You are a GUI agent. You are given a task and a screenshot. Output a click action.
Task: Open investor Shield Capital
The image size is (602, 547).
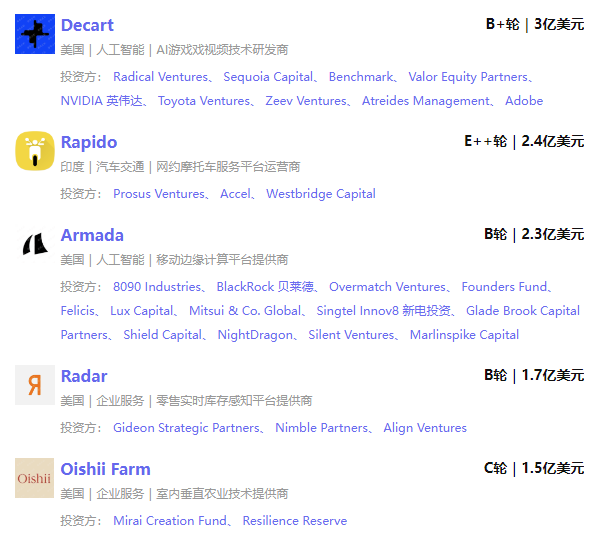(163, 335)
